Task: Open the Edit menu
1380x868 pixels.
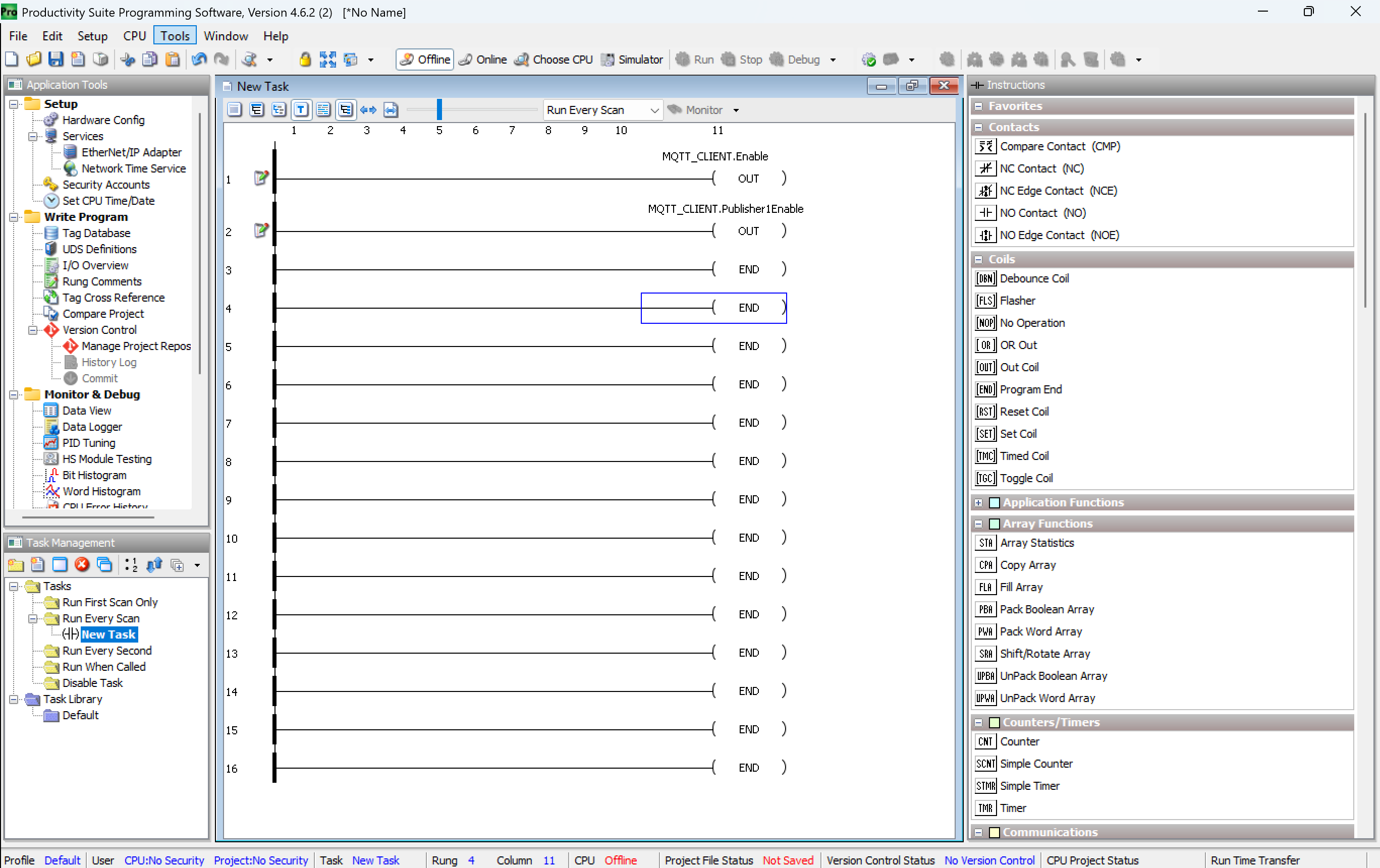Action: pyautogui.click(x=52, y=35)
